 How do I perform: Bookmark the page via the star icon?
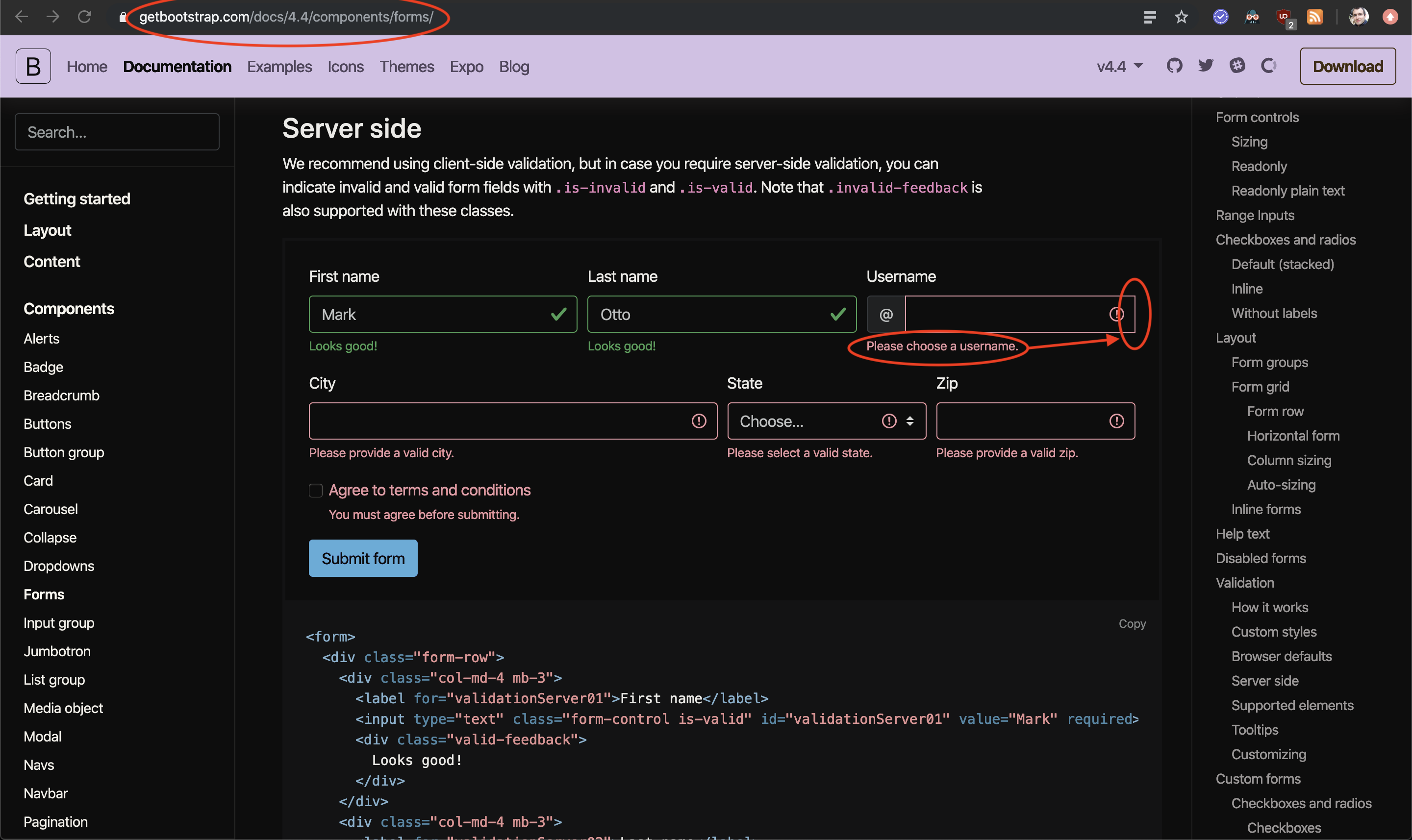(1181, 17)
